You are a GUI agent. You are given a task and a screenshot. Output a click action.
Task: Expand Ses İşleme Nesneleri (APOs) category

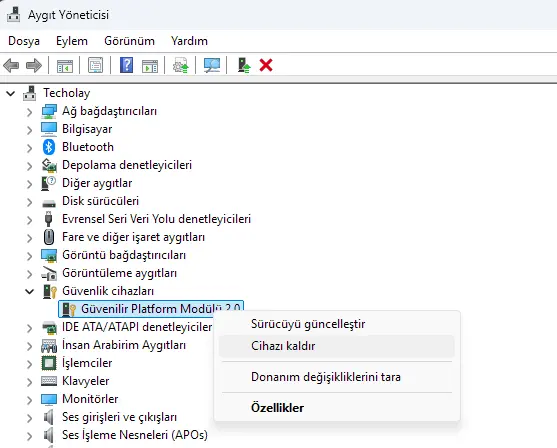(x=29, y=436)
